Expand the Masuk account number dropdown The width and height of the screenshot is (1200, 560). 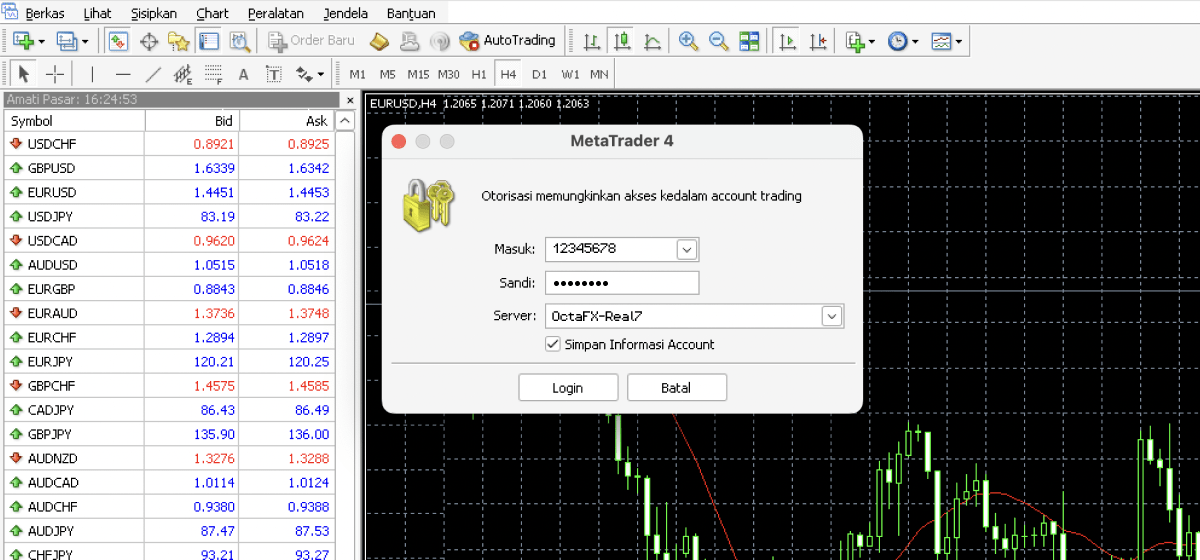tap(686, 249)
